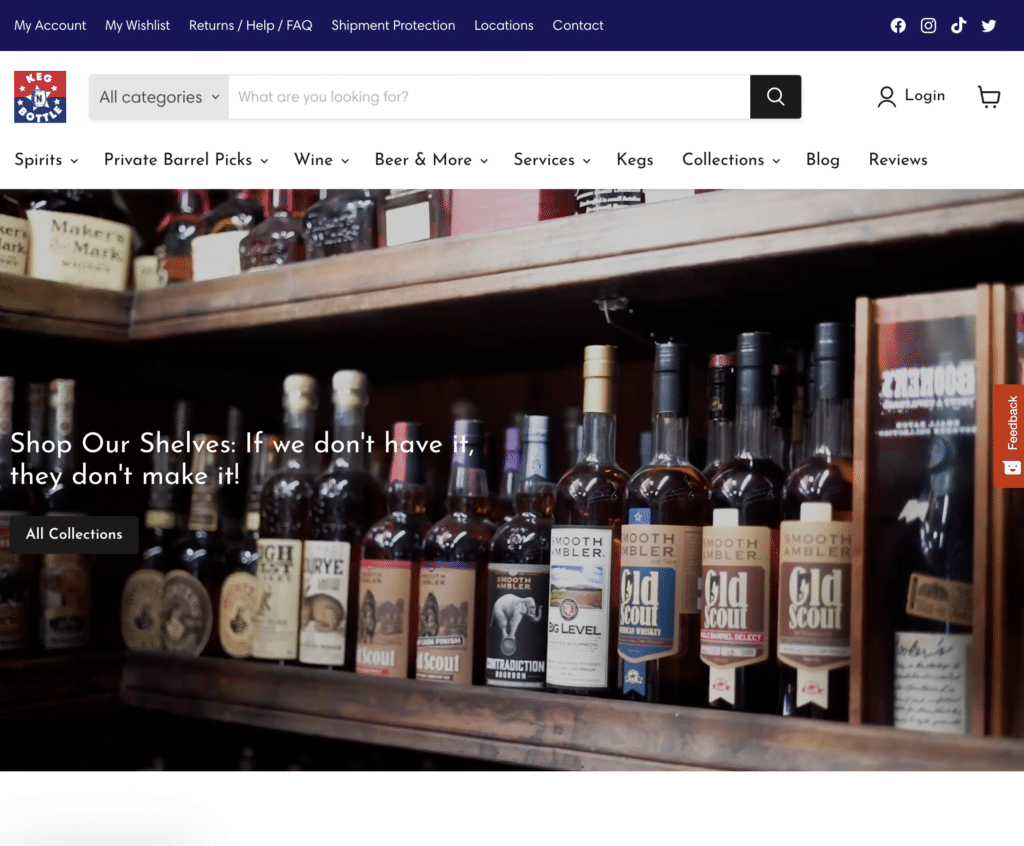Open the shopping cart
This screenshot has width=1024, height=846.
[x=989, y=97]
